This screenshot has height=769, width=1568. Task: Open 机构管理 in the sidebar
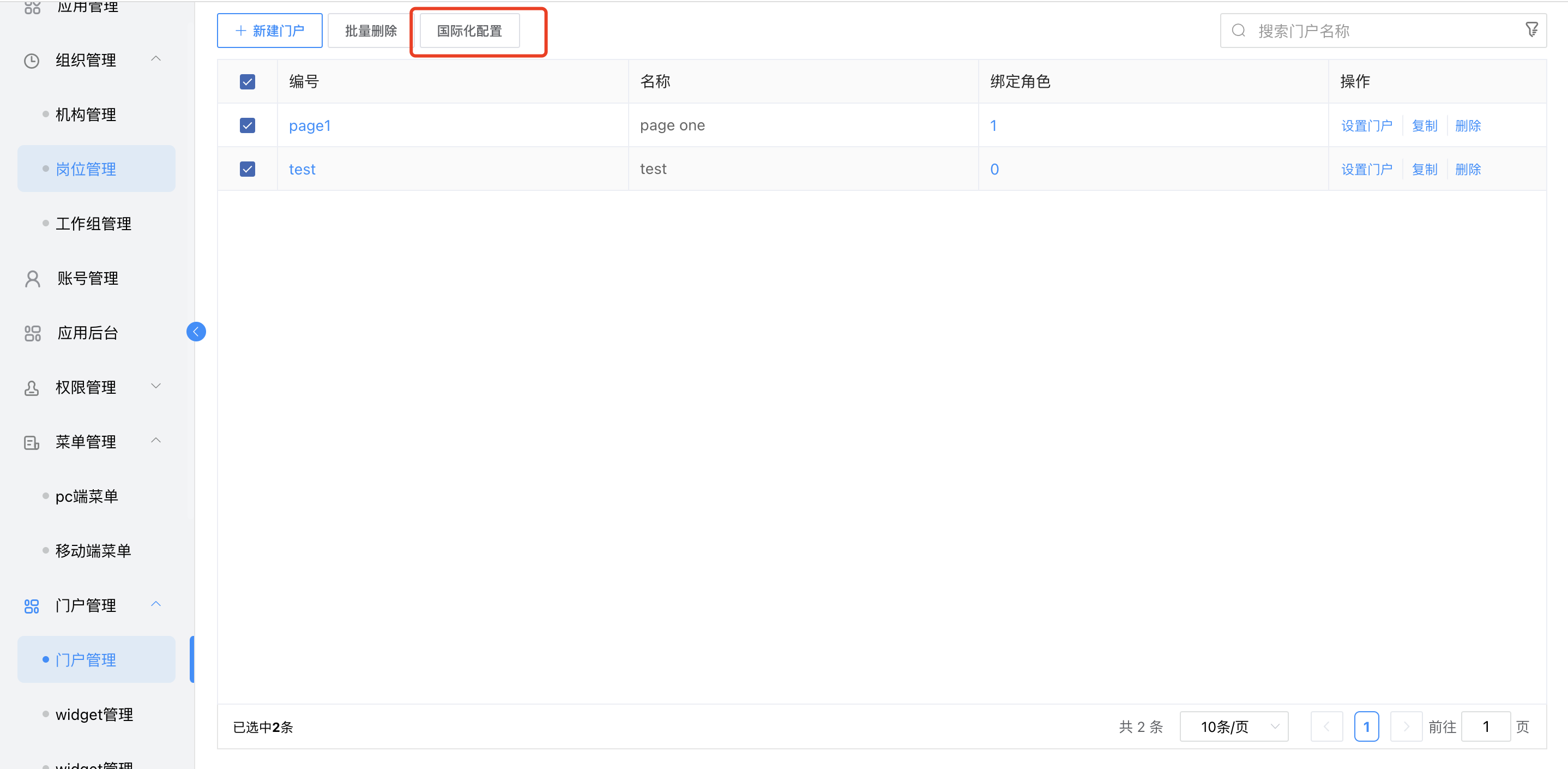[86, 115]
